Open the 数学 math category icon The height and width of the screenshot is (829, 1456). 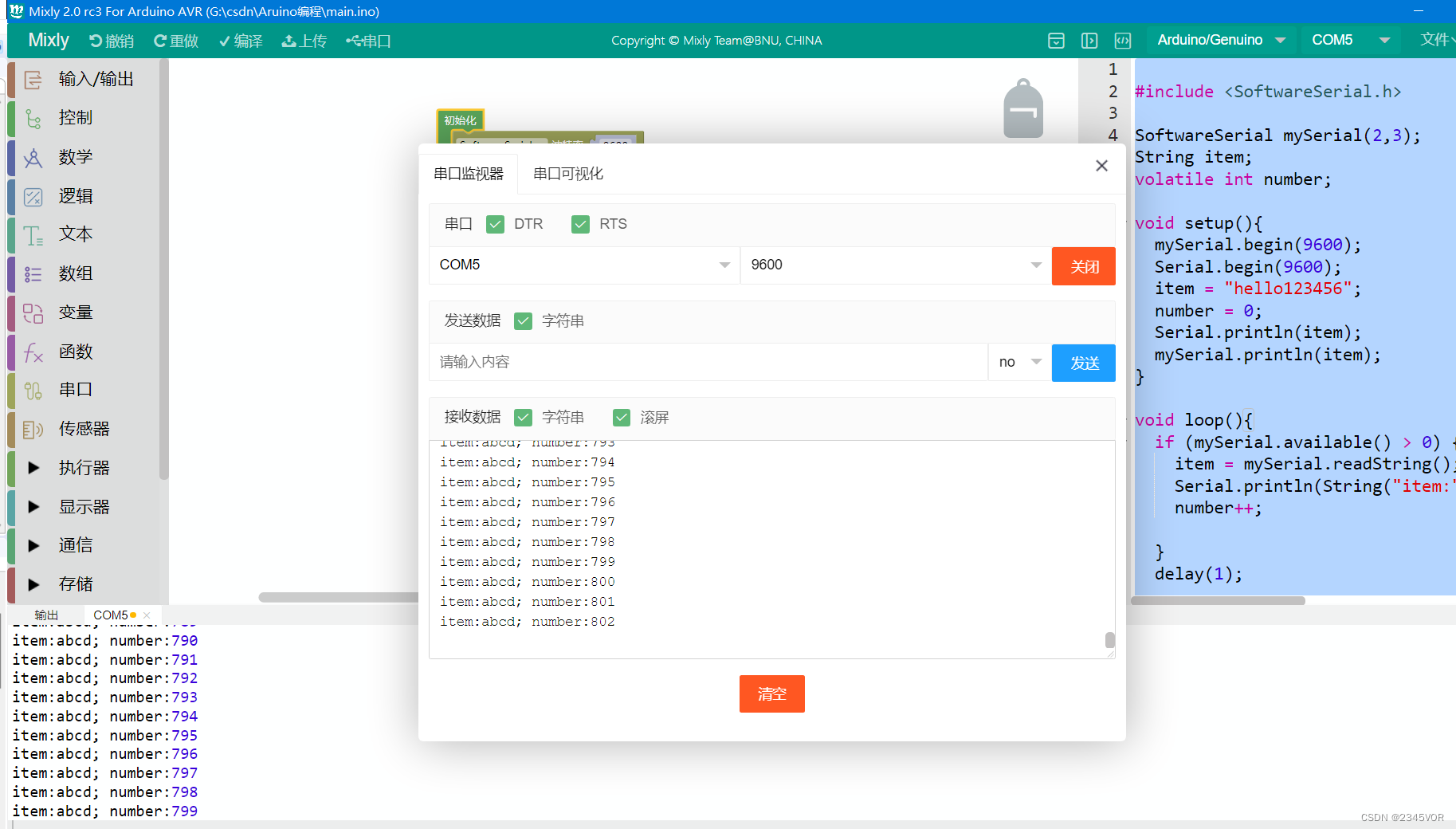pyautogui.click(x=33, y=158)
